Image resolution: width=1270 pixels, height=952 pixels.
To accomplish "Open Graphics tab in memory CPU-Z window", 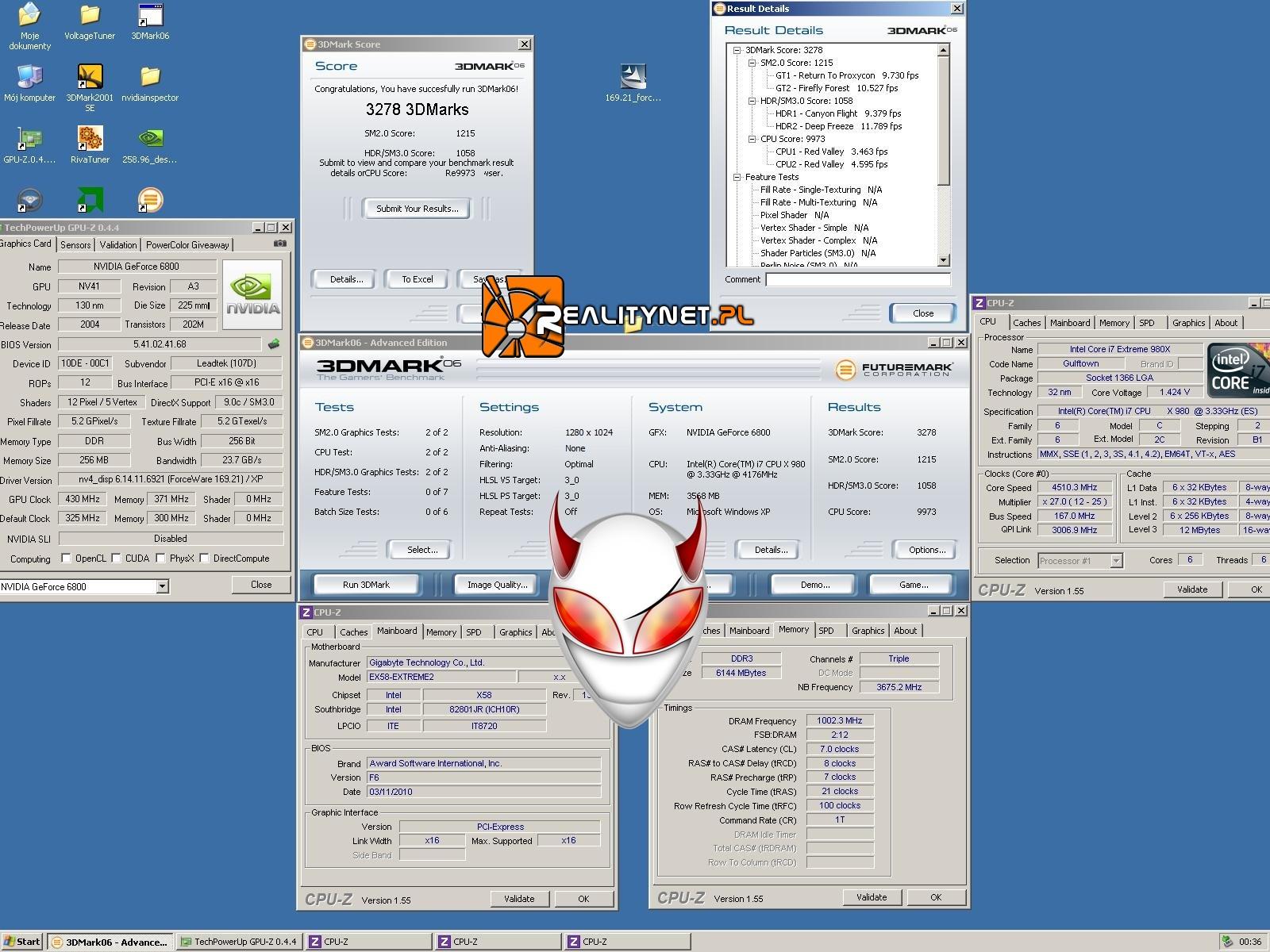I will point(868,631).
